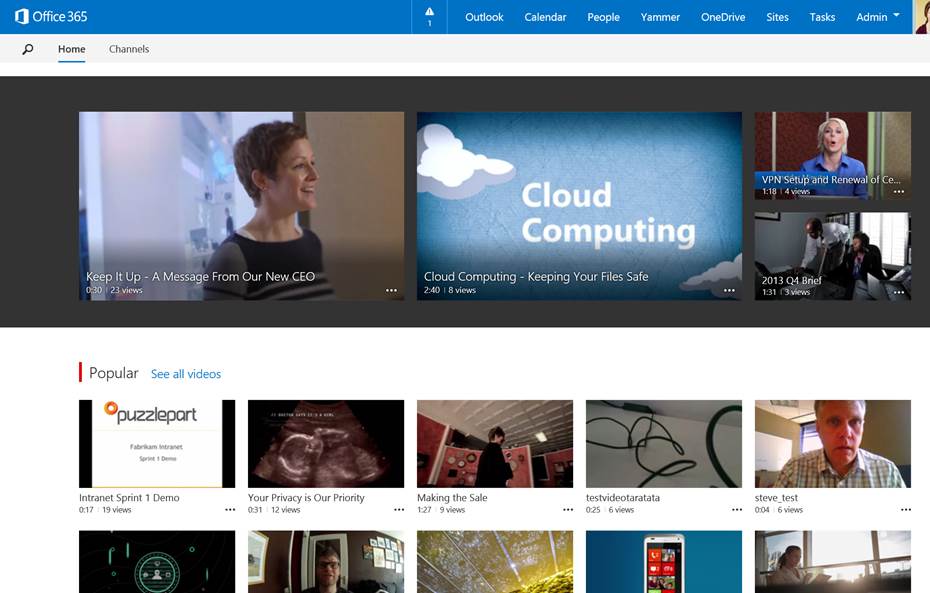Play the testvideotaratata cables thumbnail
The image size is (930, 593).
click(x=664, y=444)
